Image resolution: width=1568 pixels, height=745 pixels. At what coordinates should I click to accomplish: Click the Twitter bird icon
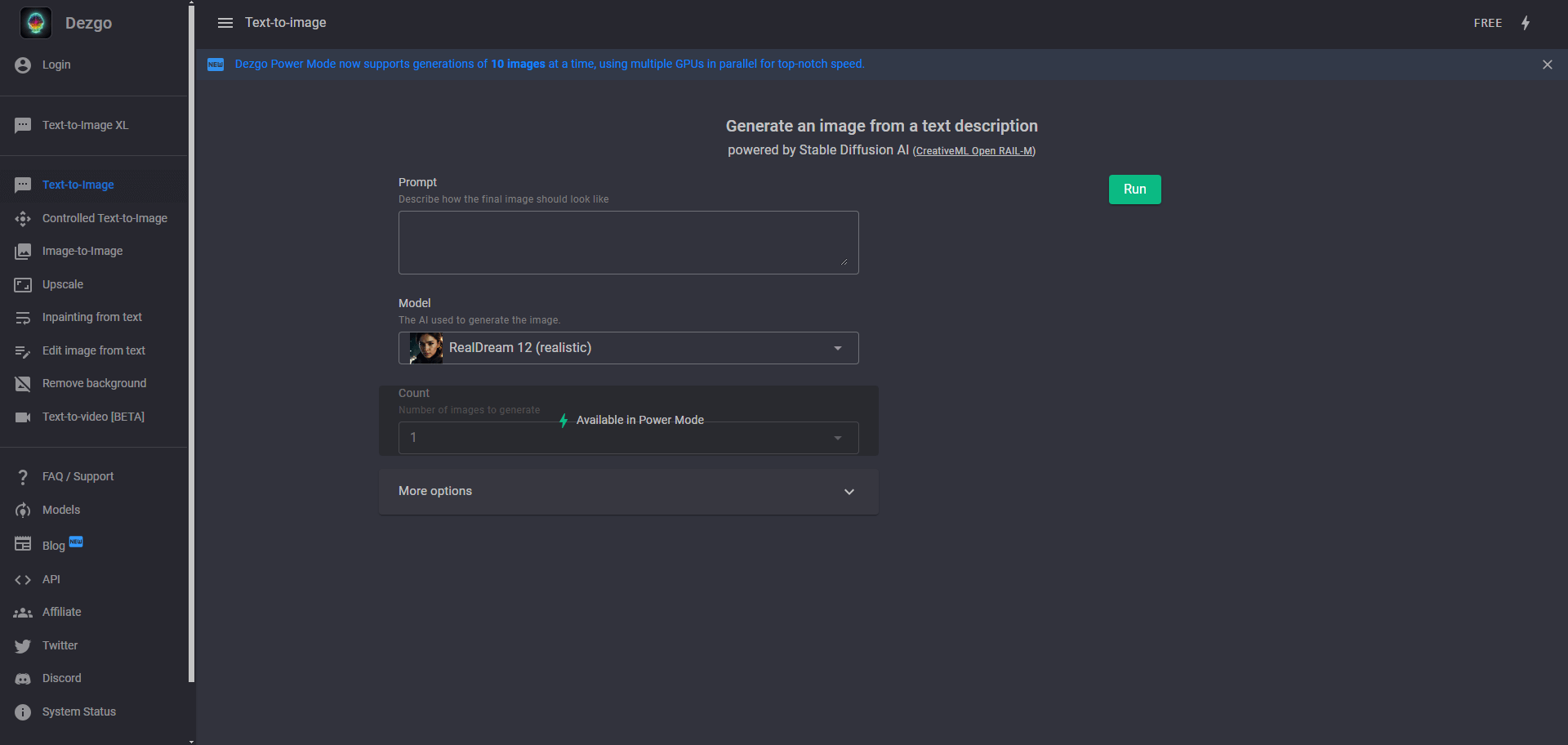tap(23, 645)
